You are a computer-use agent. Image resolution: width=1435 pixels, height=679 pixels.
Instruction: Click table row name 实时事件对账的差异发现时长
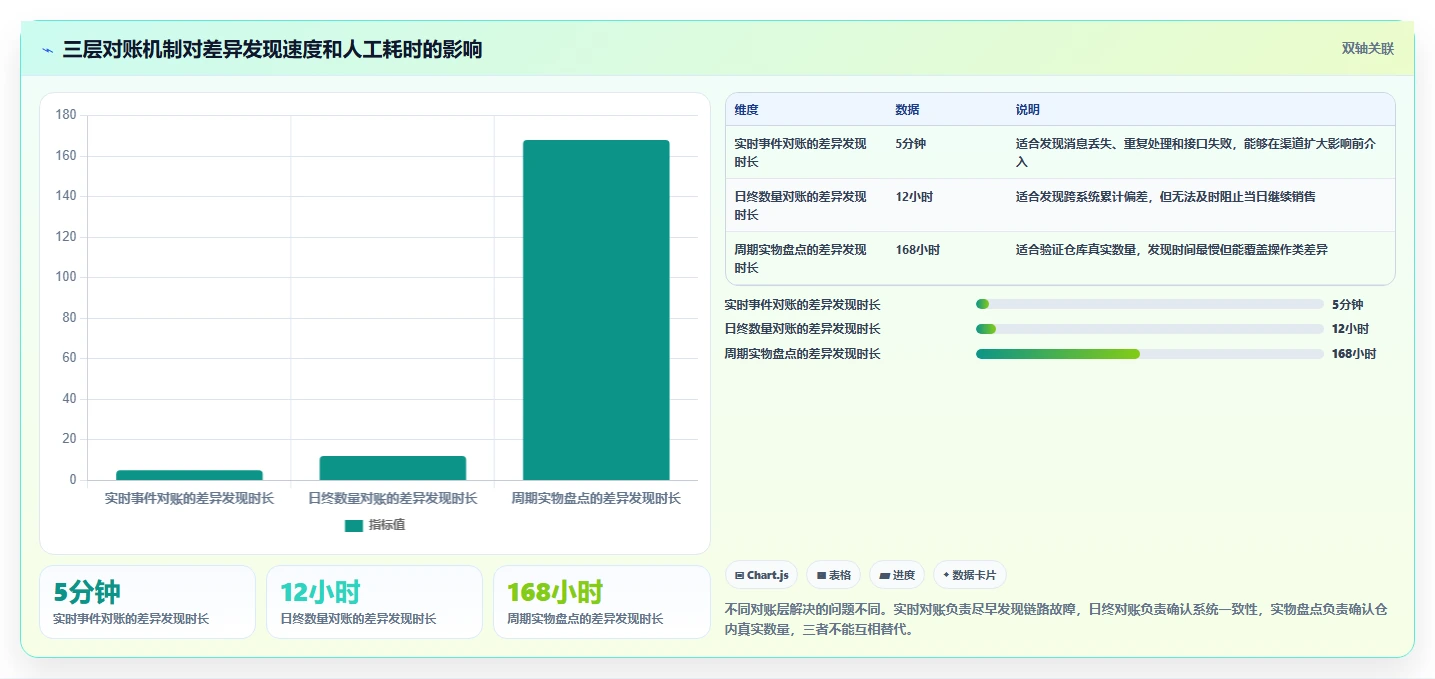801,152
